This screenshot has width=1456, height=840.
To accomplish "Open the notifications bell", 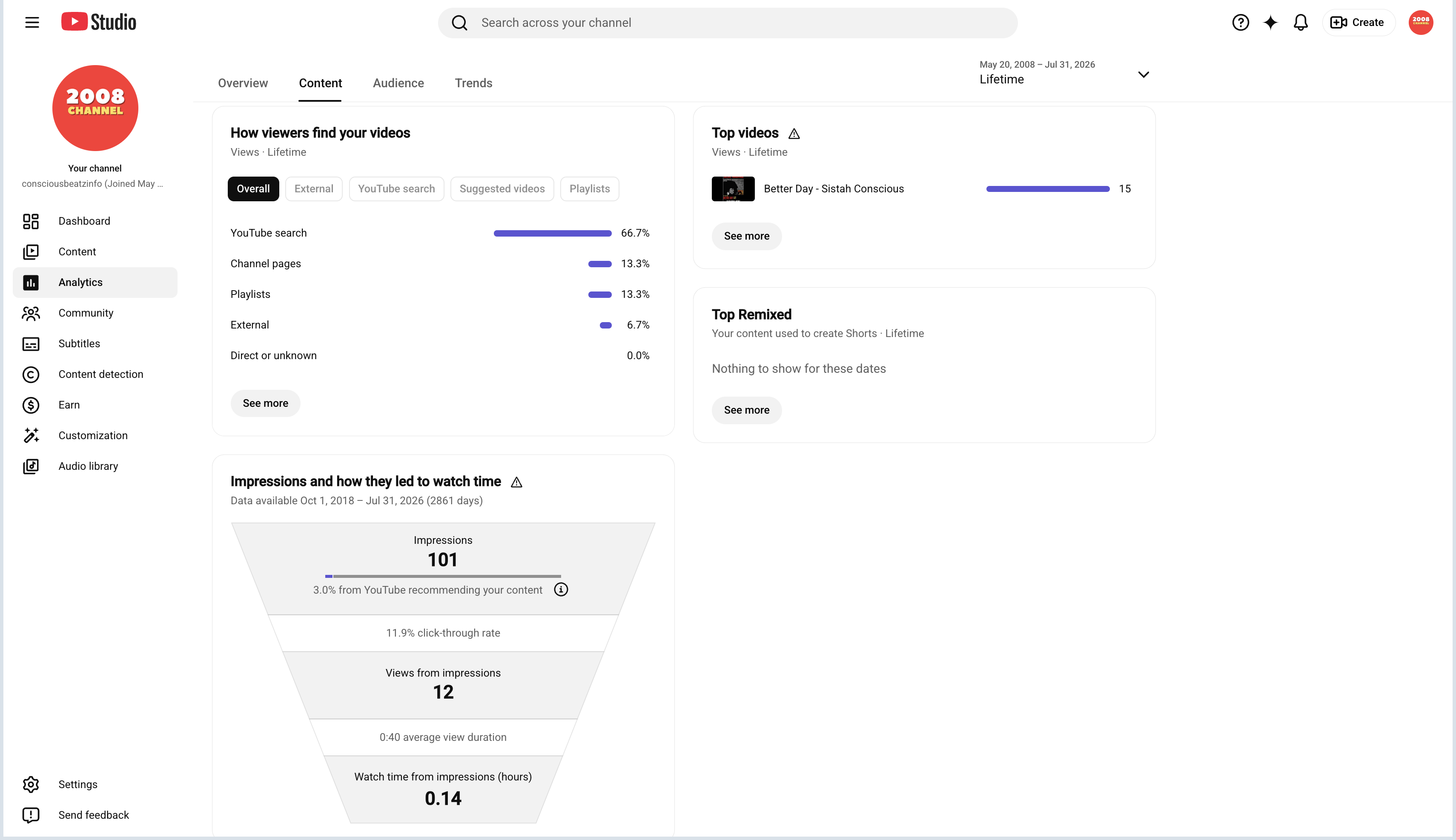I will (x=1300, y=23).
